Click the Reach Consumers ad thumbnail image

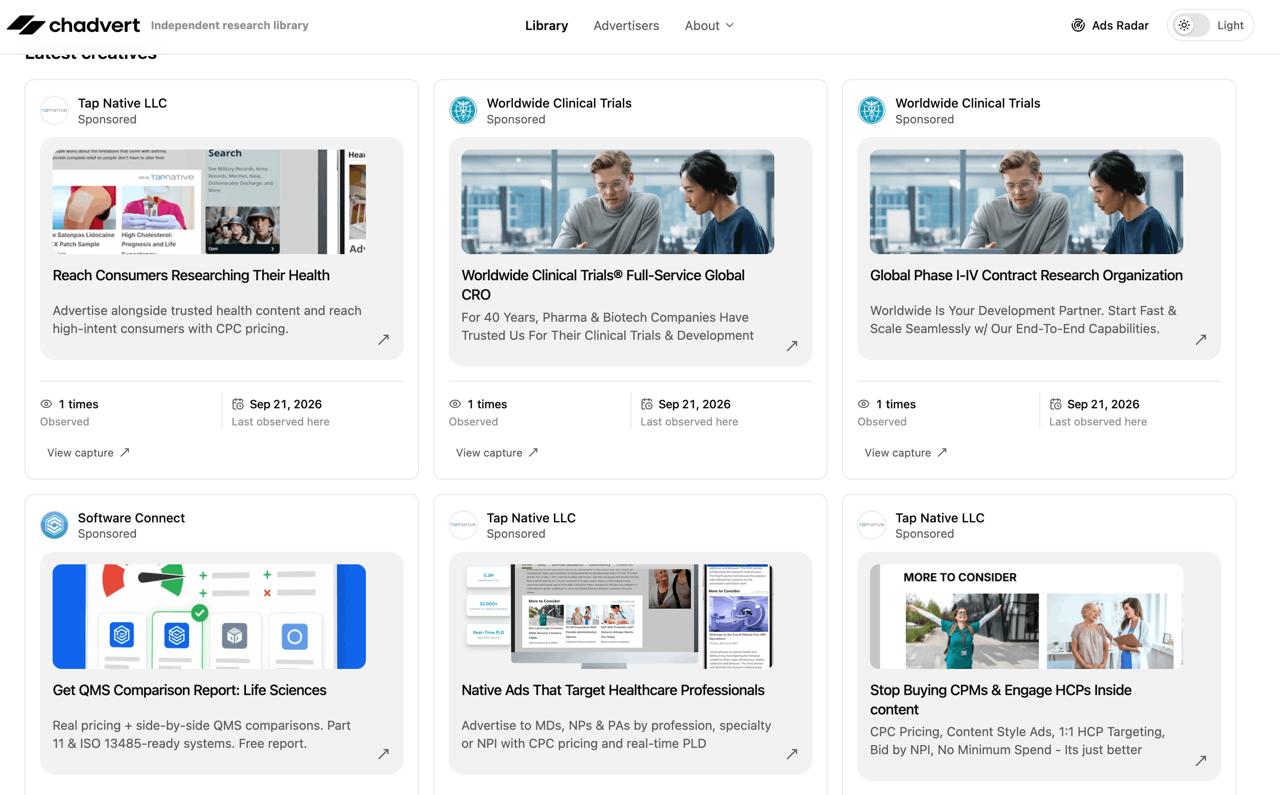(x=209, y=202)
